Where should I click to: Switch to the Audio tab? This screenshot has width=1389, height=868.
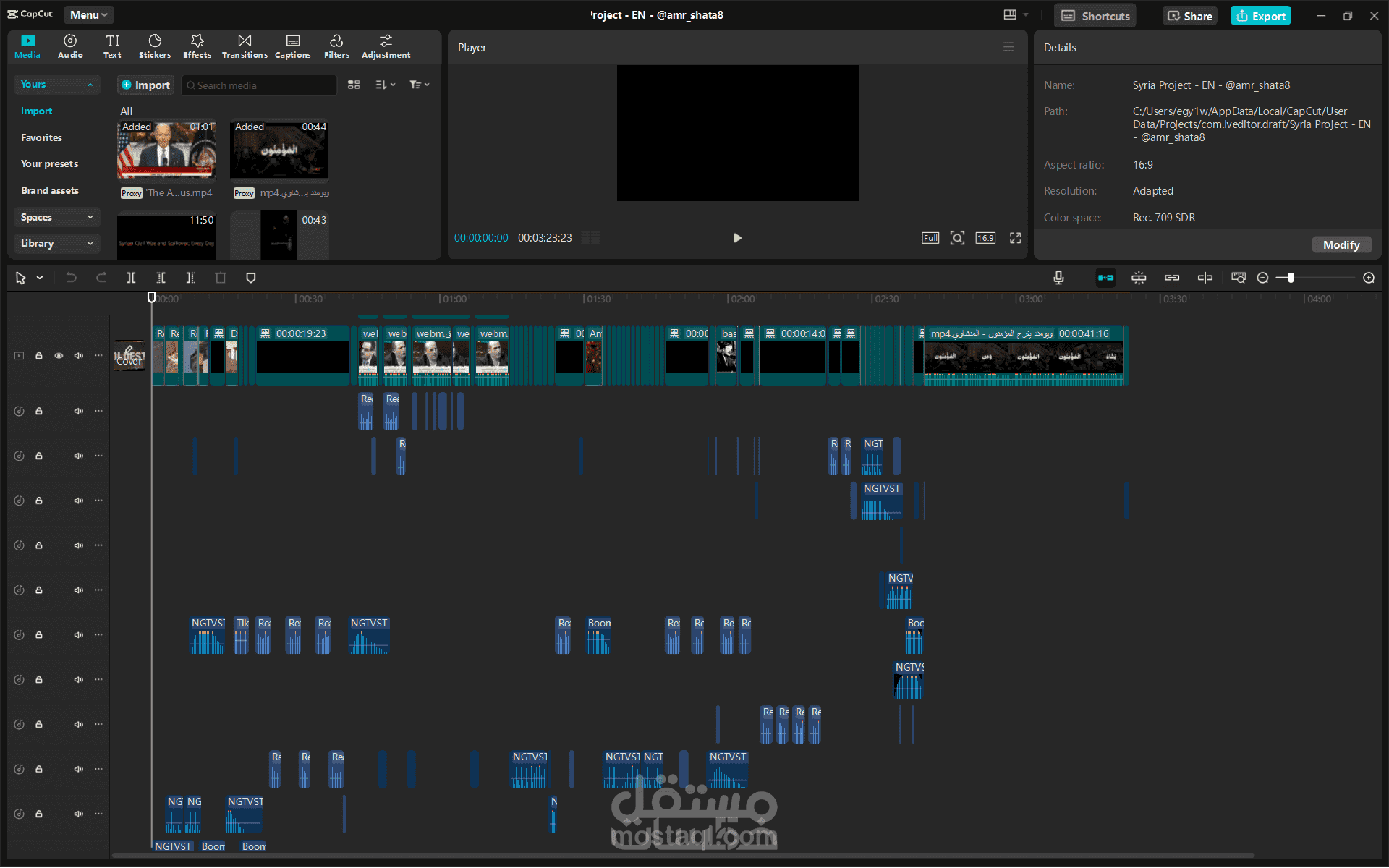(x=70, y=46)
